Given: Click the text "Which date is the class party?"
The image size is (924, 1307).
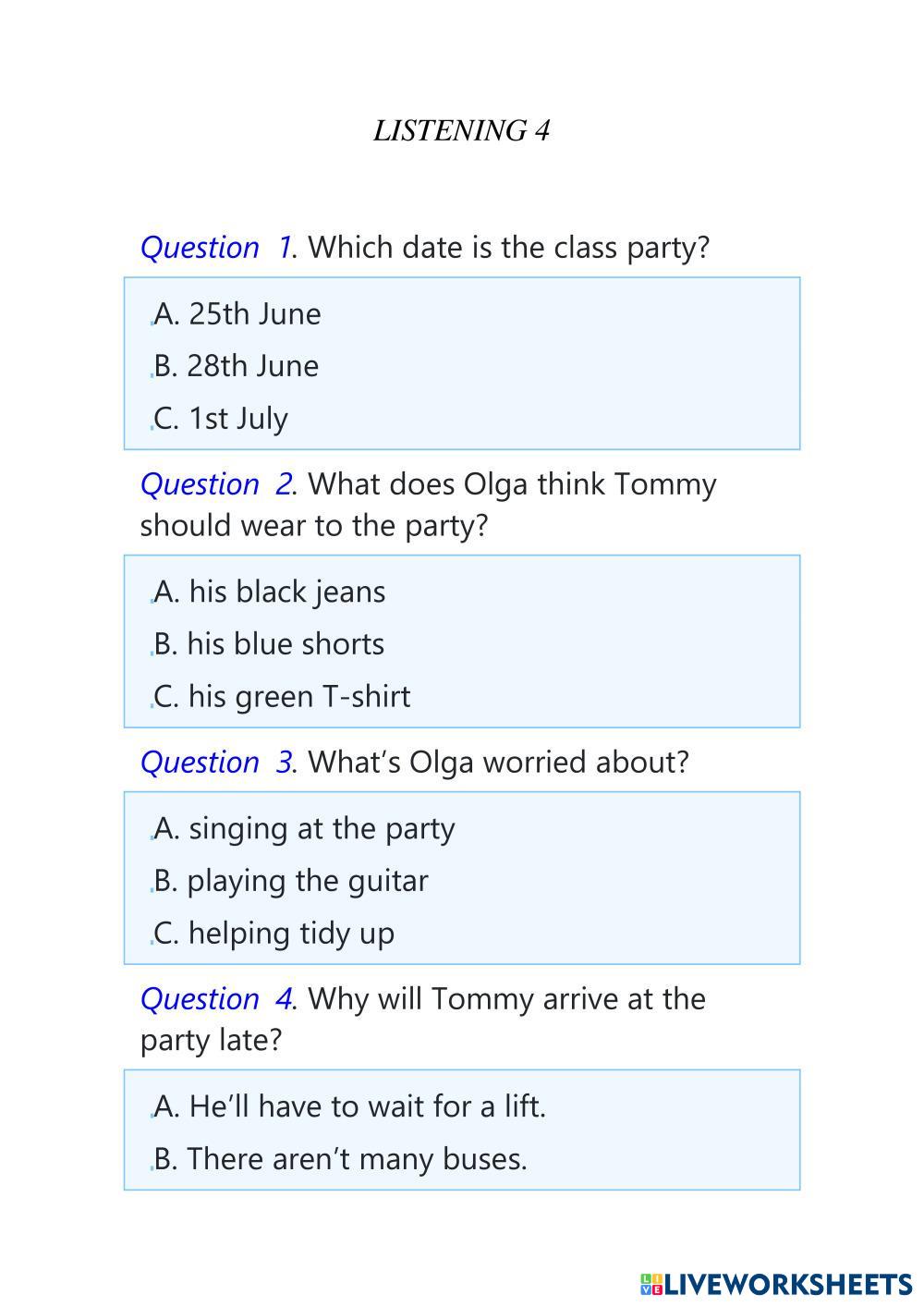Looking at the screenshot, I should click(x=508, y=248).
